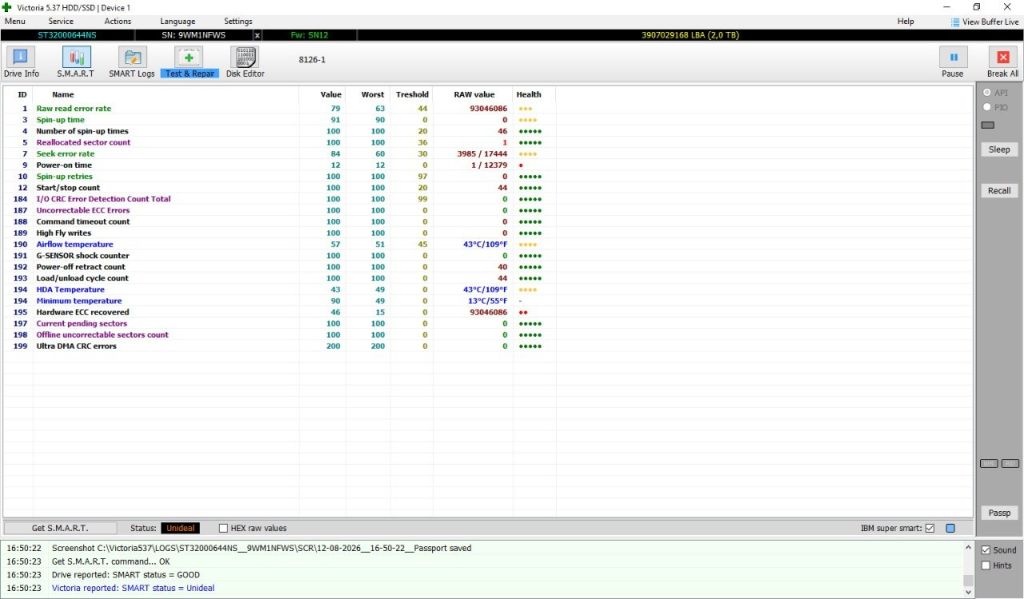The width and height of the screenshot is (1024, 599).
Task: Launch the Disk Editor tool
Action: click(x=245, y=62)
